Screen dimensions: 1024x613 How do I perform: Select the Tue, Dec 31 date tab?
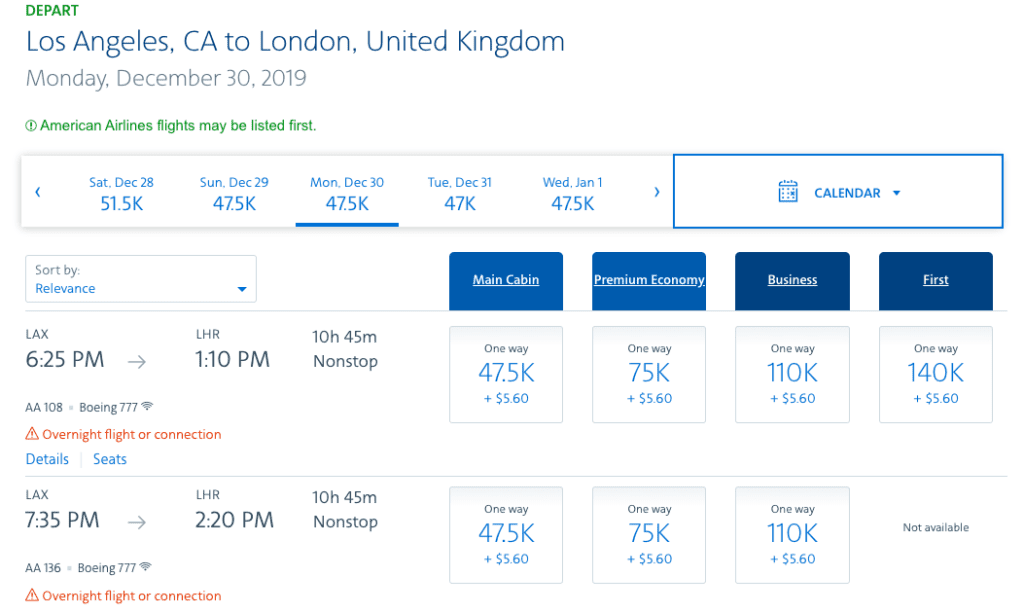point(460,192)
